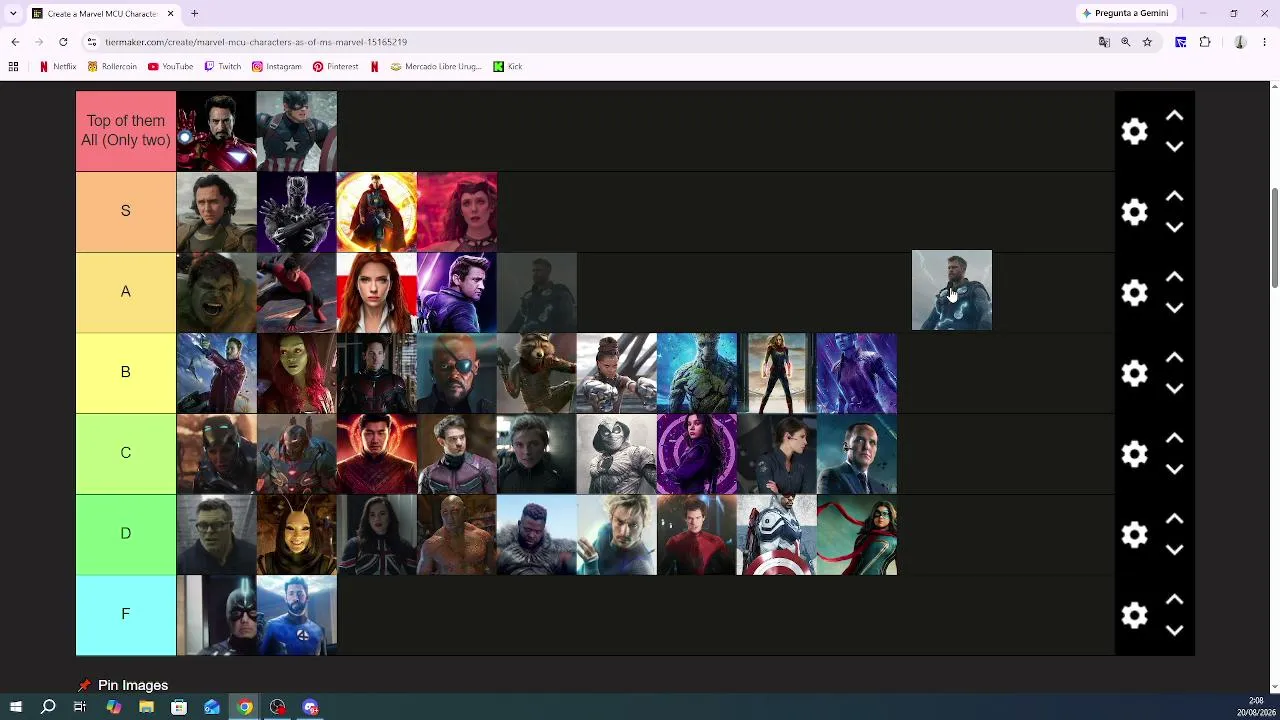Open the Mercado Libre bookmark
The width and height of the screenshot is (1280, 720).
coord(436,67)
